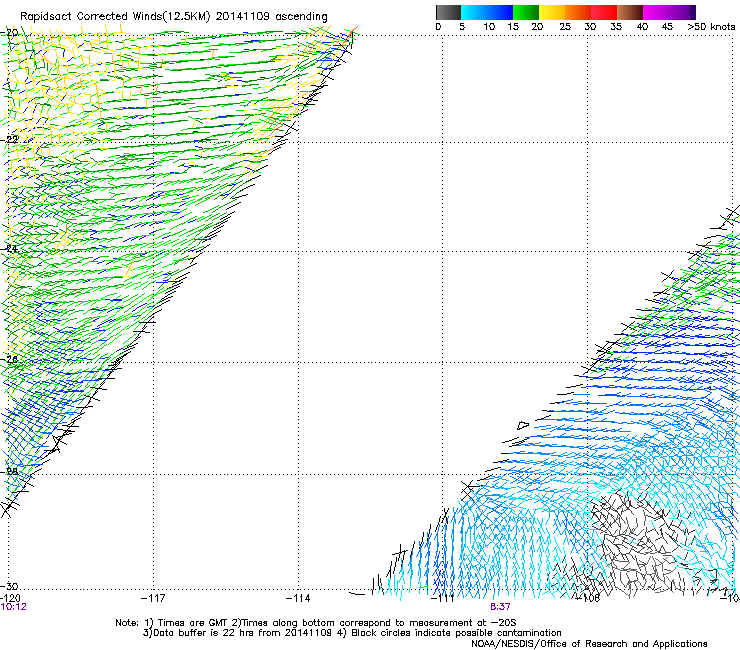Click the '-22' latitude axis label
Image resolution: width=740 pixels, height=650 pixels.
point(10,140)
